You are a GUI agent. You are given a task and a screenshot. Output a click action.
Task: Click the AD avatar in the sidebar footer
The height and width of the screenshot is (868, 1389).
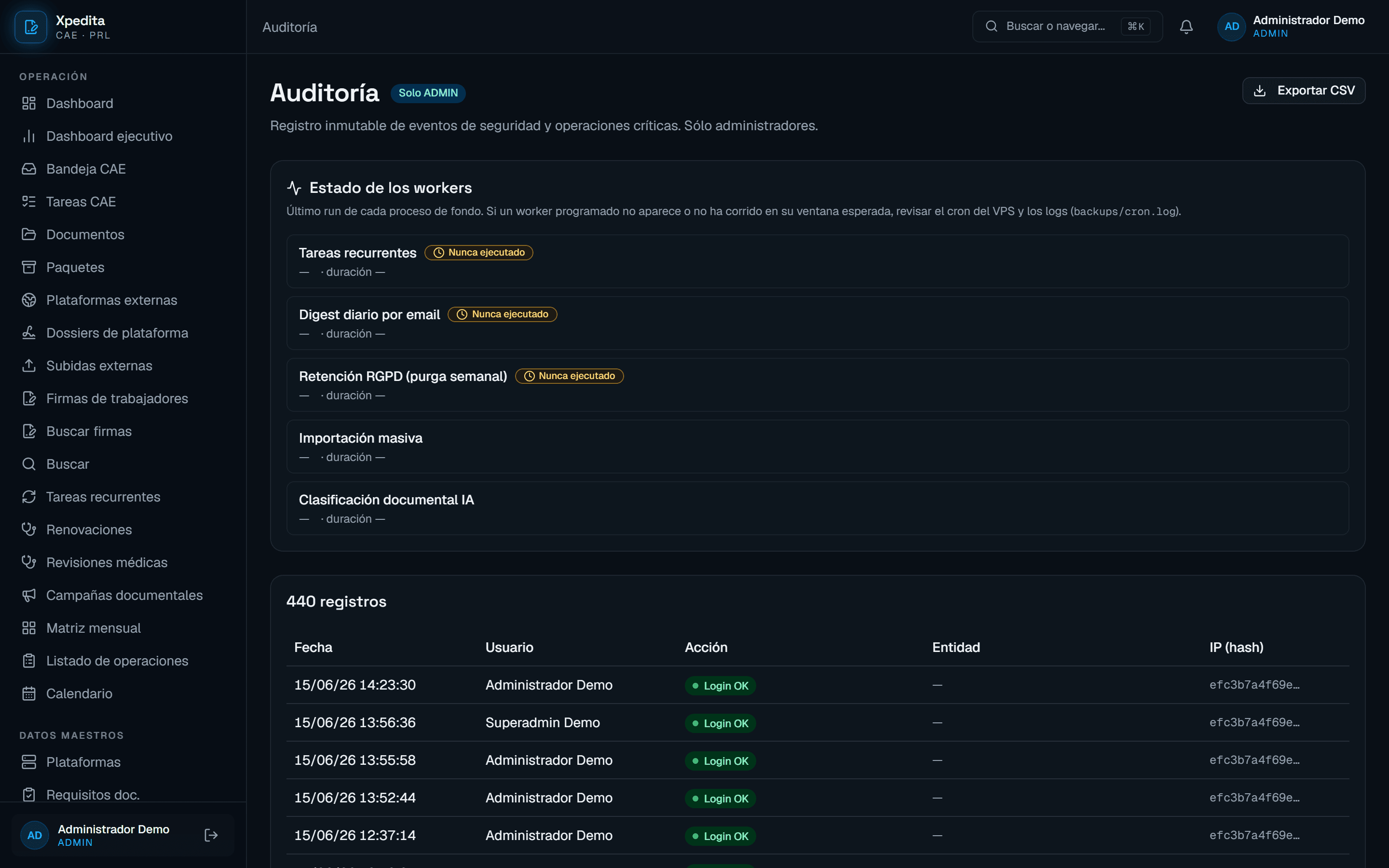(x=34, y=835)
